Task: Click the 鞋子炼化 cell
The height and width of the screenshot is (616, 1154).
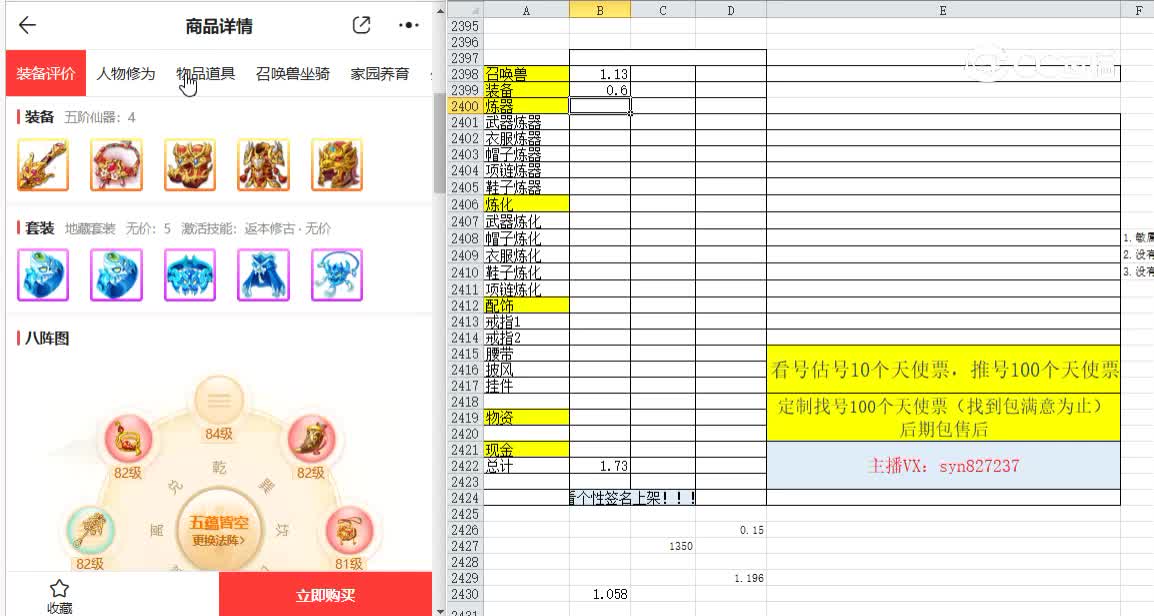Action: coord(526,272)
